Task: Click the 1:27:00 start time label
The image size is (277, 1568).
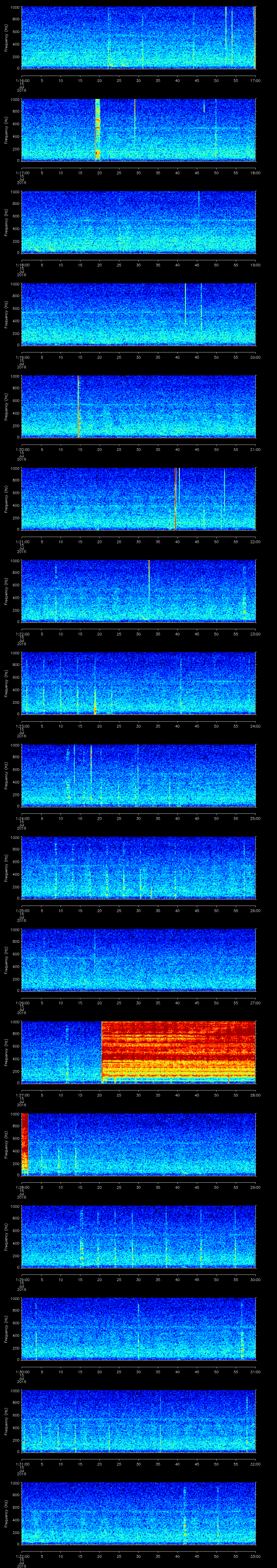Action: click(22, 1095)
